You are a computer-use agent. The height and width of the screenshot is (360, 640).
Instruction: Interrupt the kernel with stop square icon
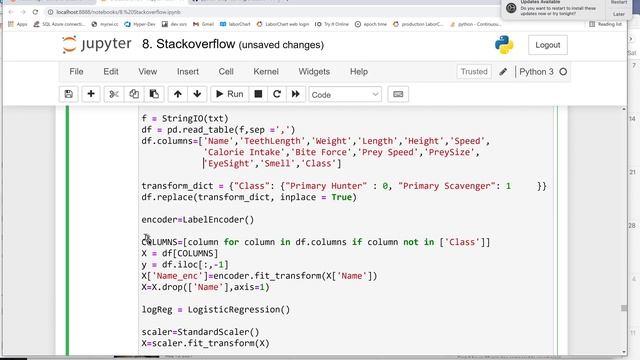[x=258, y=94]
